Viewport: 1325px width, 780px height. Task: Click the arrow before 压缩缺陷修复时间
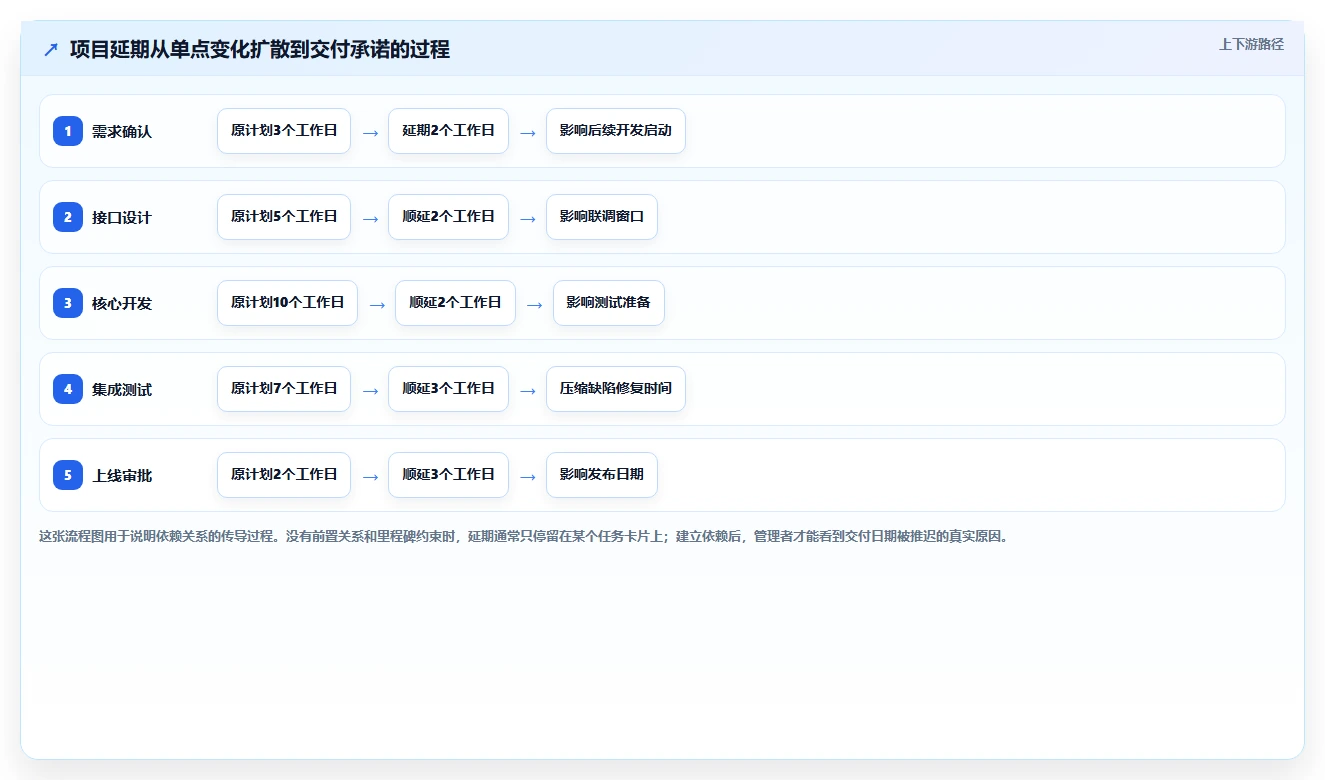tap(528, 391)
